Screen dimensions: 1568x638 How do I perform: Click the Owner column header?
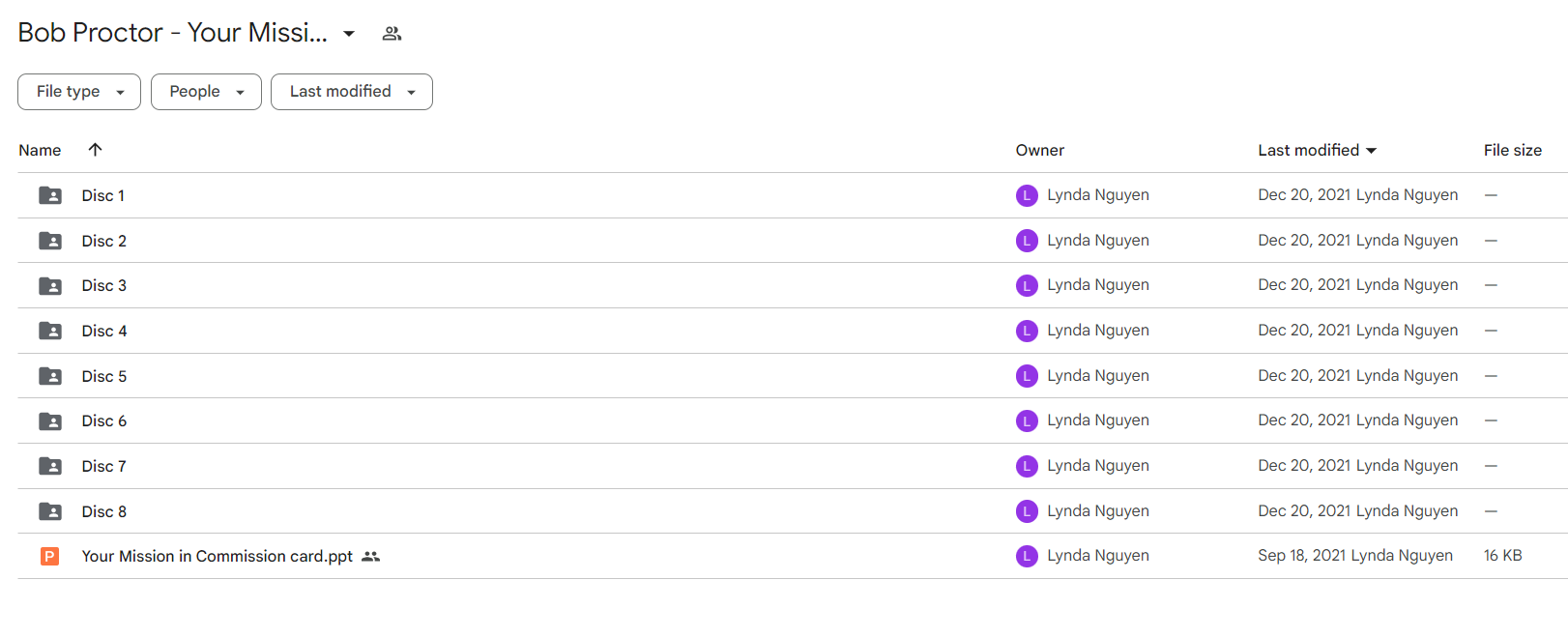point(1040,150)
